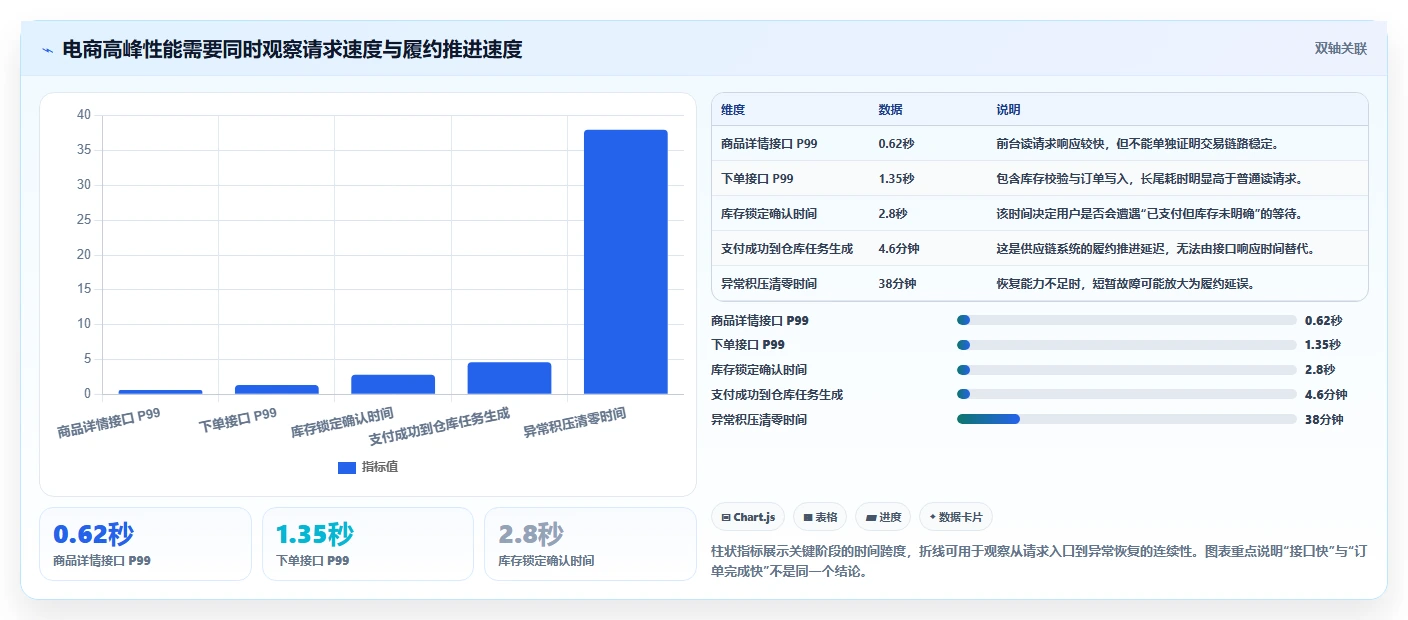Click table value 4.6分钟
The height and width of the screenshot is (620, 1408).
tap(899, 249)
